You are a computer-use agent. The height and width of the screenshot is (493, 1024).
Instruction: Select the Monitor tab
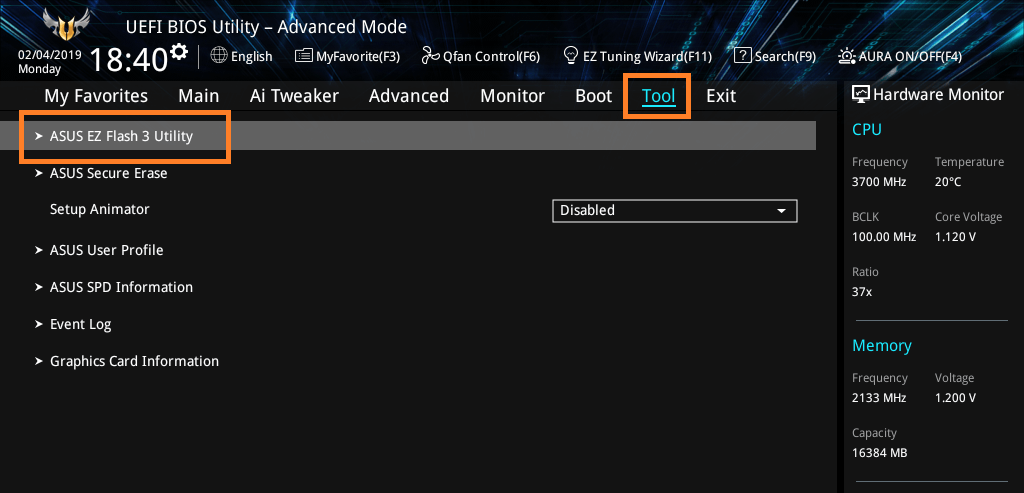pos(513,96)
